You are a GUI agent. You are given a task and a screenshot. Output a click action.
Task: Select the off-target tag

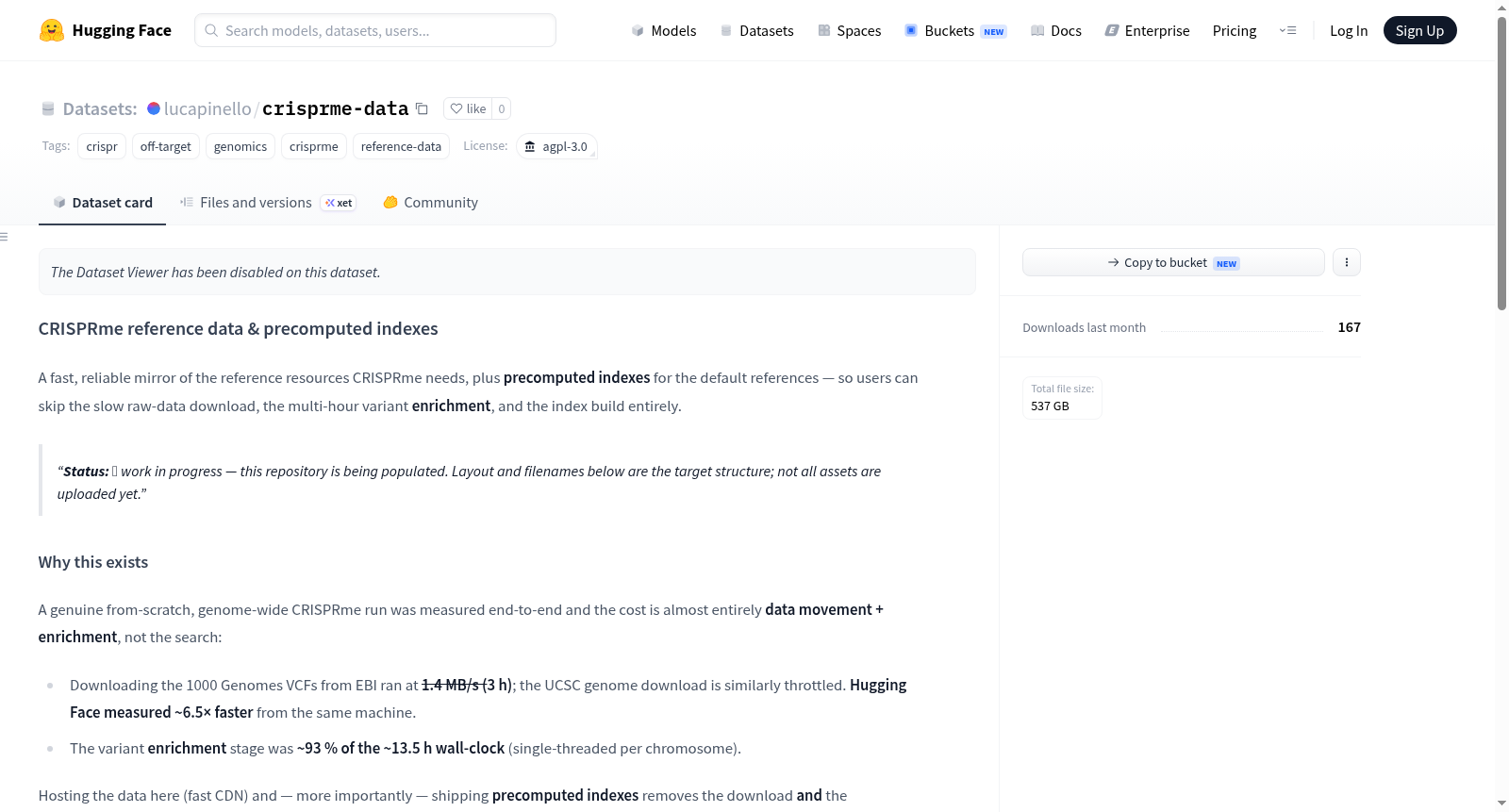(x=166, y=146)
